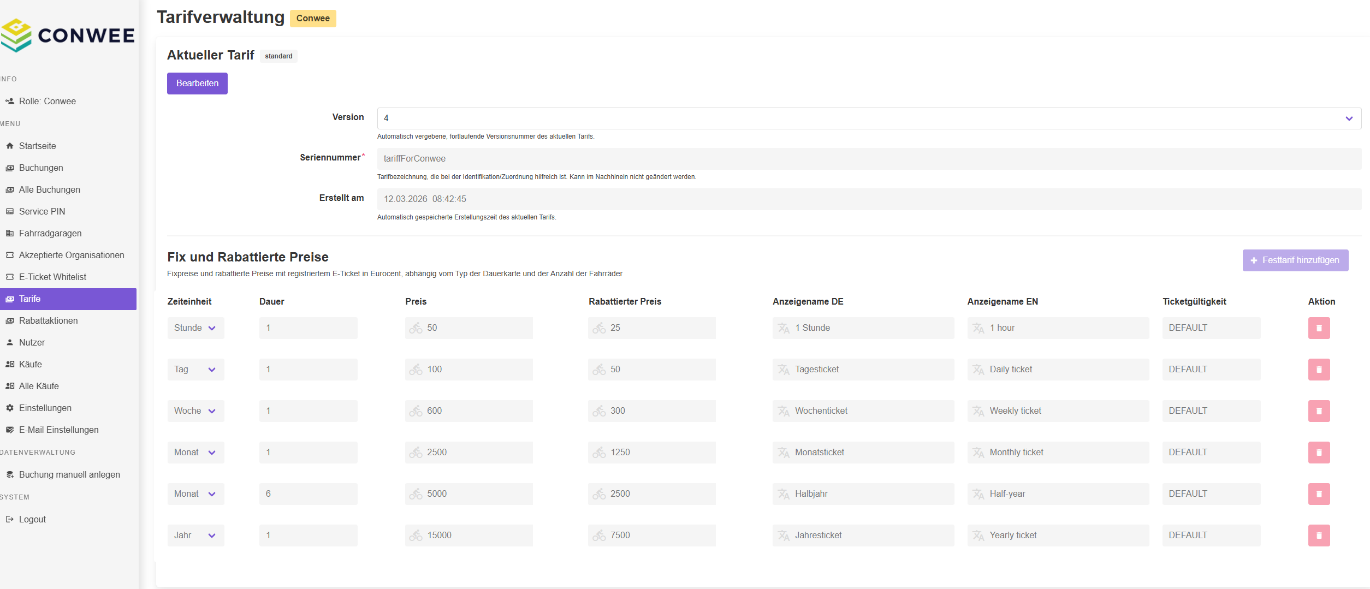Click the bicycle icon in price 15000 field
The height and width of the screenshot is (589, 1370).
(416, 535)
